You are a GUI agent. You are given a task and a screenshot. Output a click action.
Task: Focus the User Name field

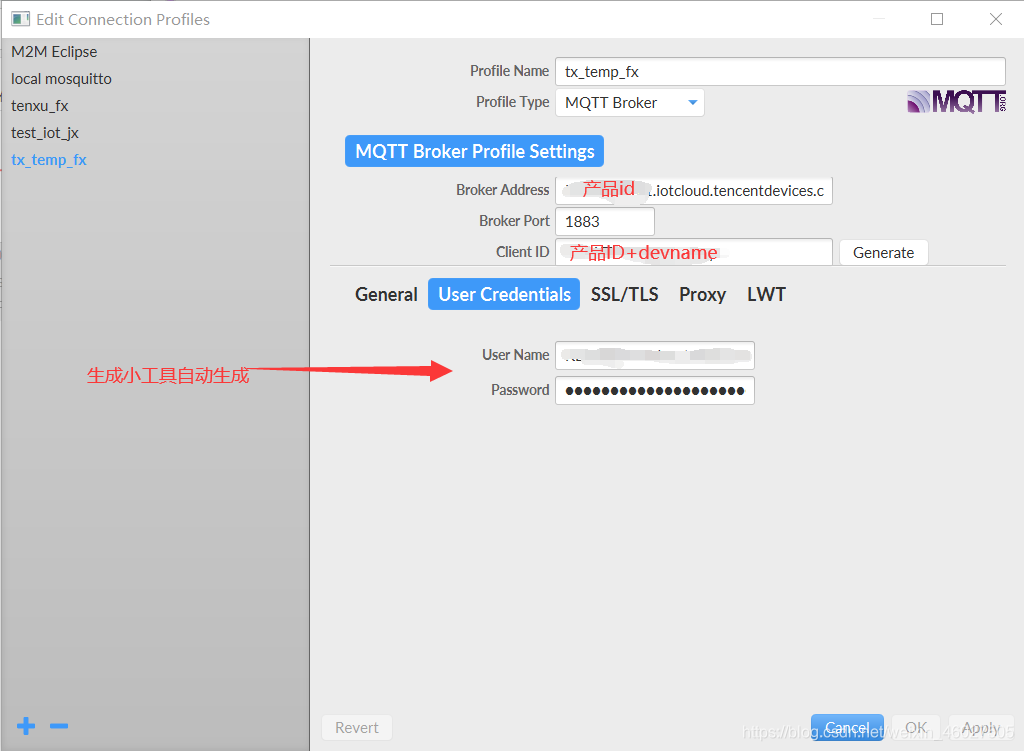click(655, 355)
